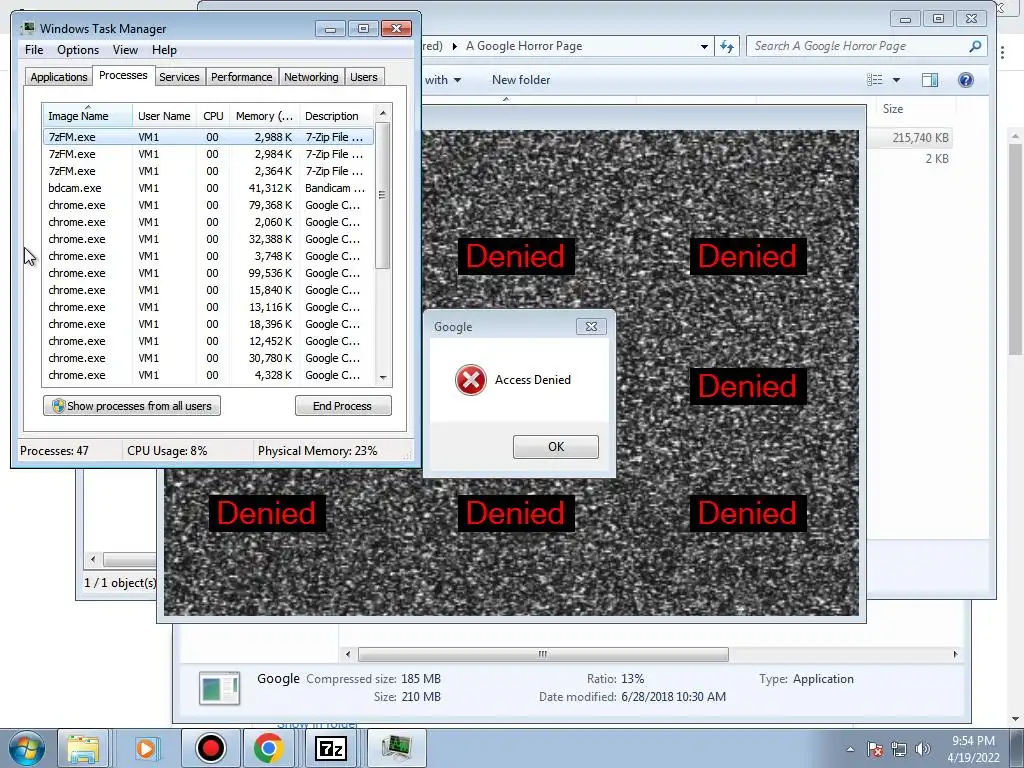The height and width of the screenshot is (768, 1024).
Task: Switch to the Users tab
Action: (363, 77)
